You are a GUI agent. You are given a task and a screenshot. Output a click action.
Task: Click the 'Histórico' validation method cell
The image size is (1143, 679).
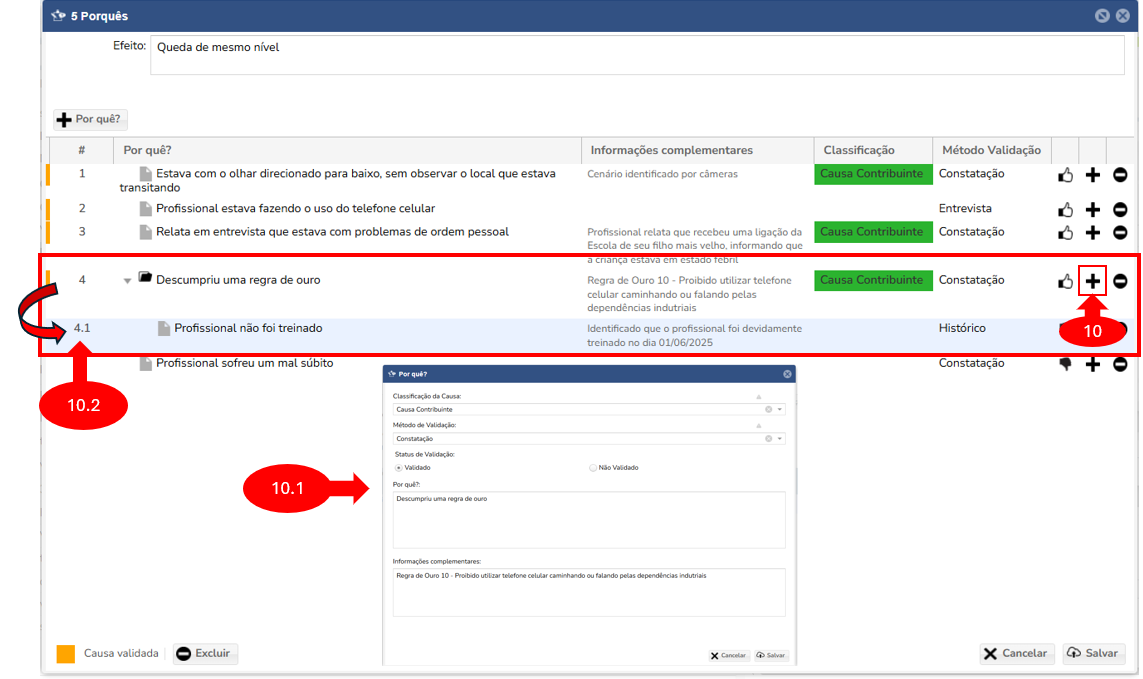(961, 328)
